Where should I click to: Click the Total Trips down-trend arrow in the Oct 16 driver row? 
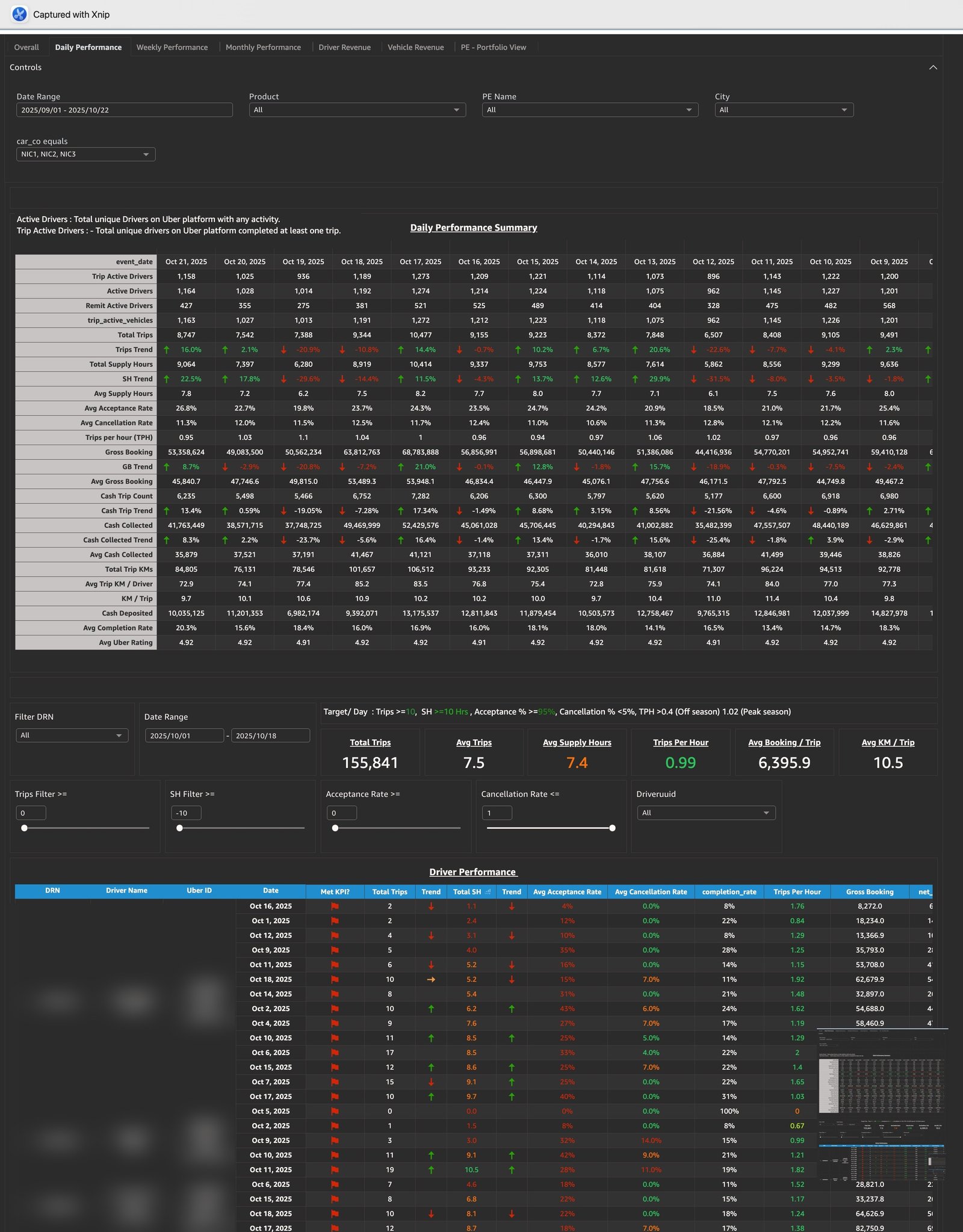pyautogui.click(x=431, y=906)
